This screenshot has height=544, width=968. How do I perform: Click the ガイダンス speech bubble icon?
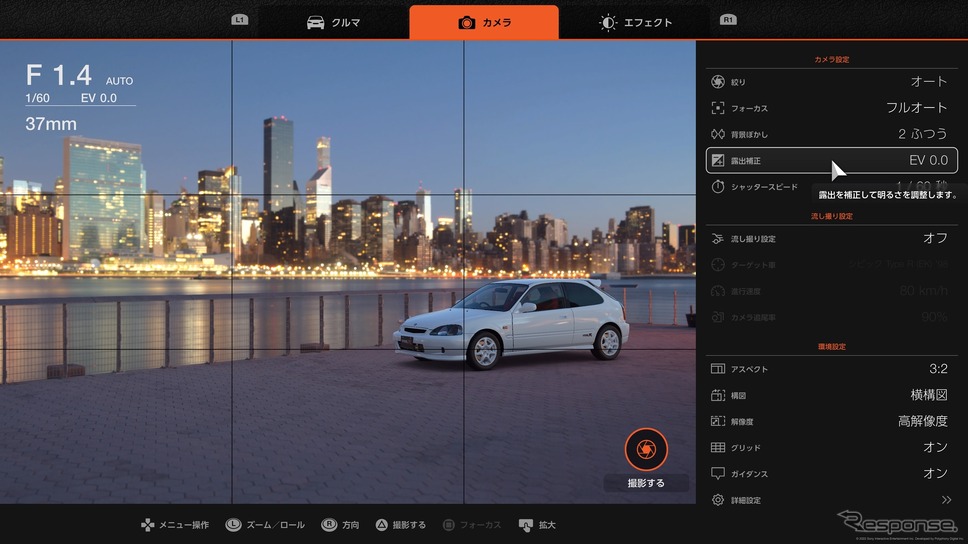pos(717,474)
